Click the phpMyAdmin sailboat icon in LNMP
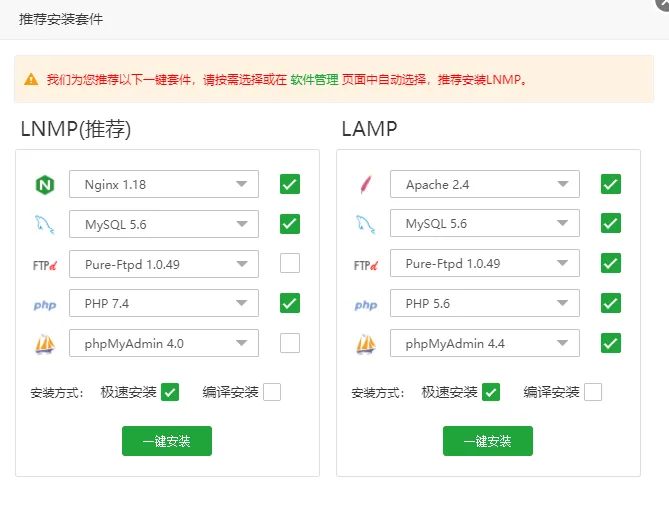 [44, 344]
